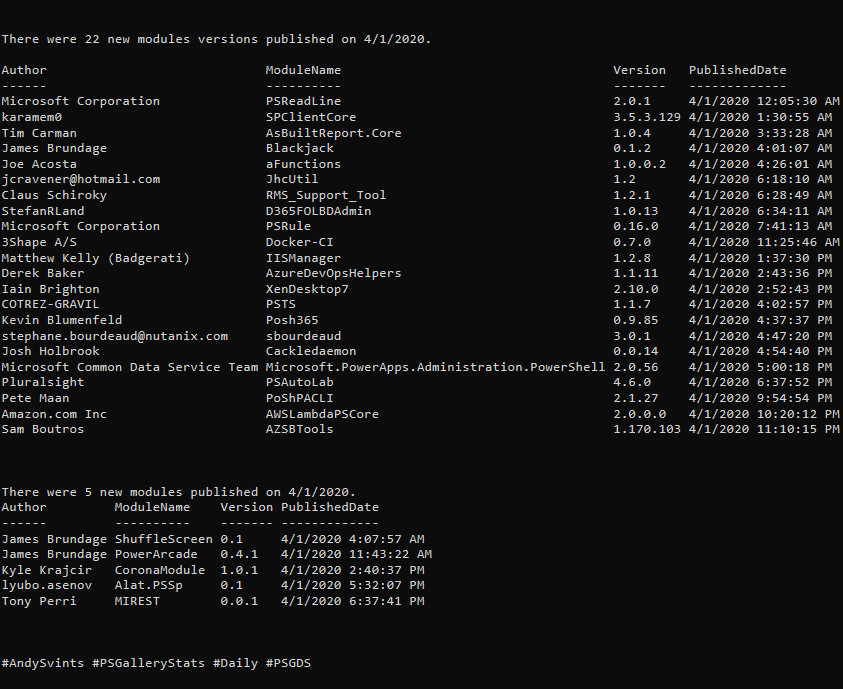Screen dimensions: 843x689
Task: Select the ShuffleScreen module name
Action: (163, 539)
